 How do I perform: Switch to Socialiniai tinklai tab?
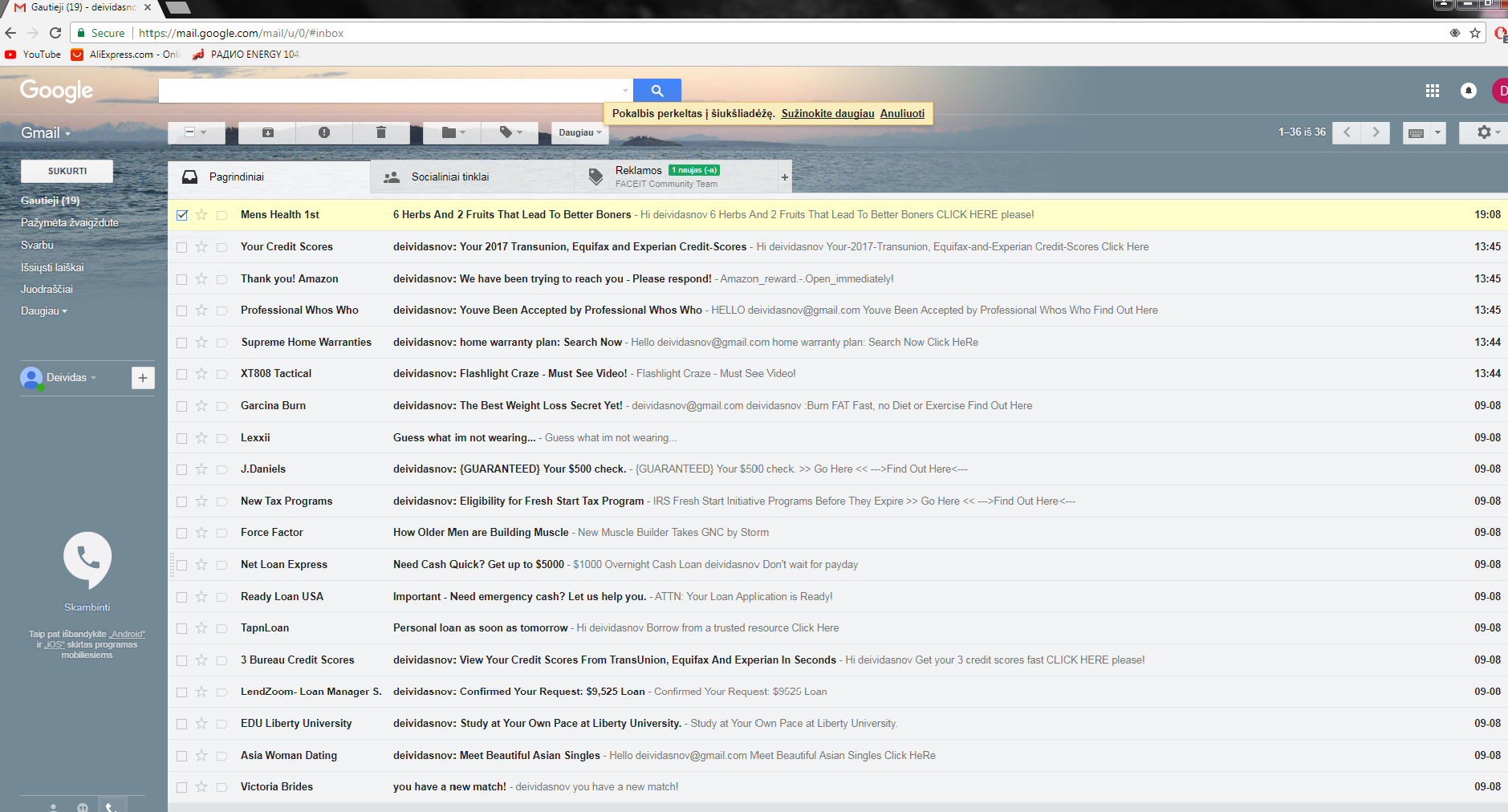pyautogui.click(x=472, y=177)
